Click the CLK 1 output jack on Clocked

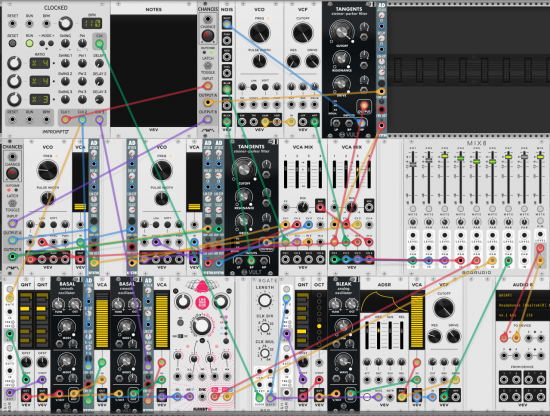pos(65,120)
